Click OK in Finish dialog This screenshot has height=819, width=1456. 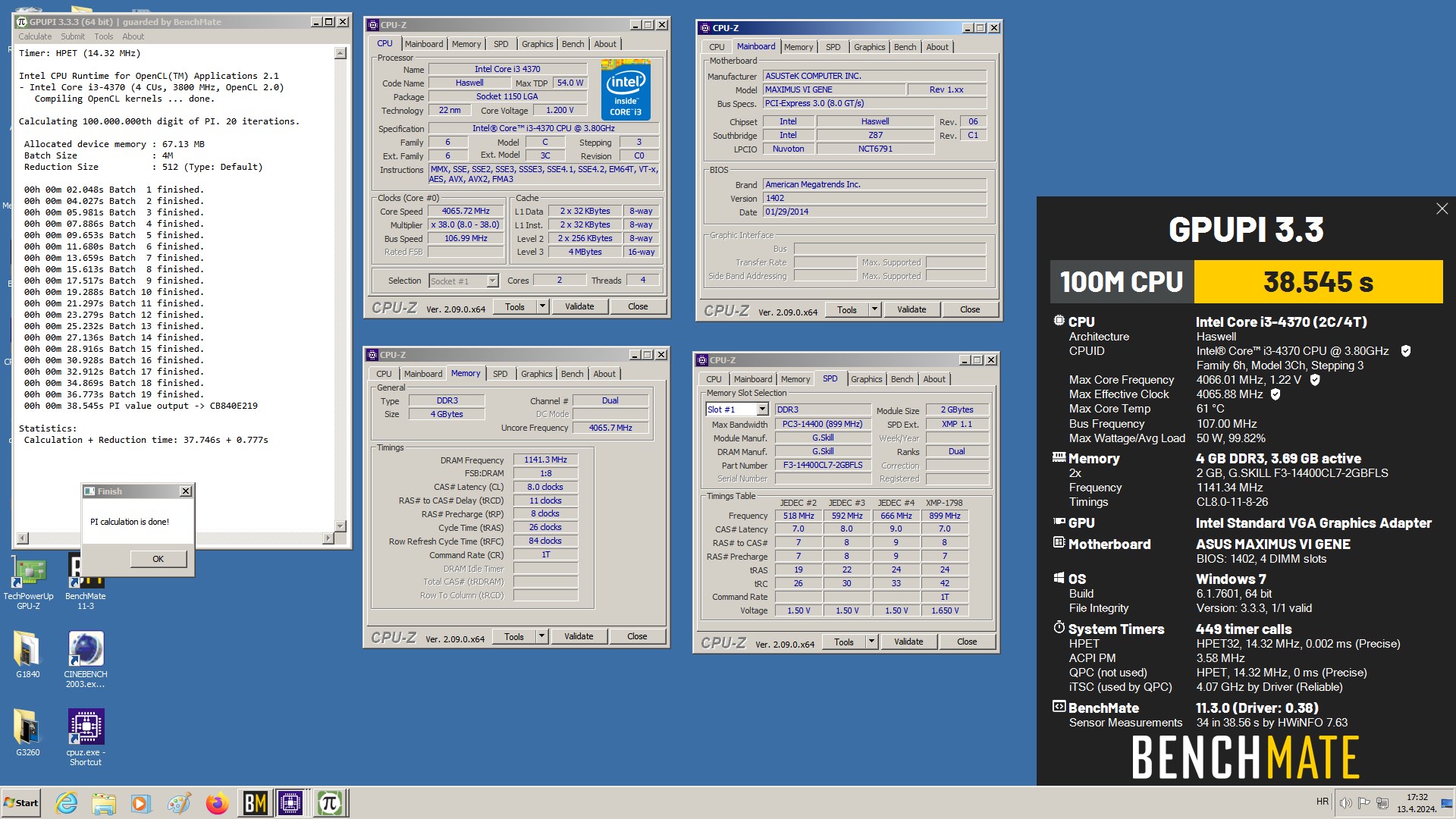158,559
